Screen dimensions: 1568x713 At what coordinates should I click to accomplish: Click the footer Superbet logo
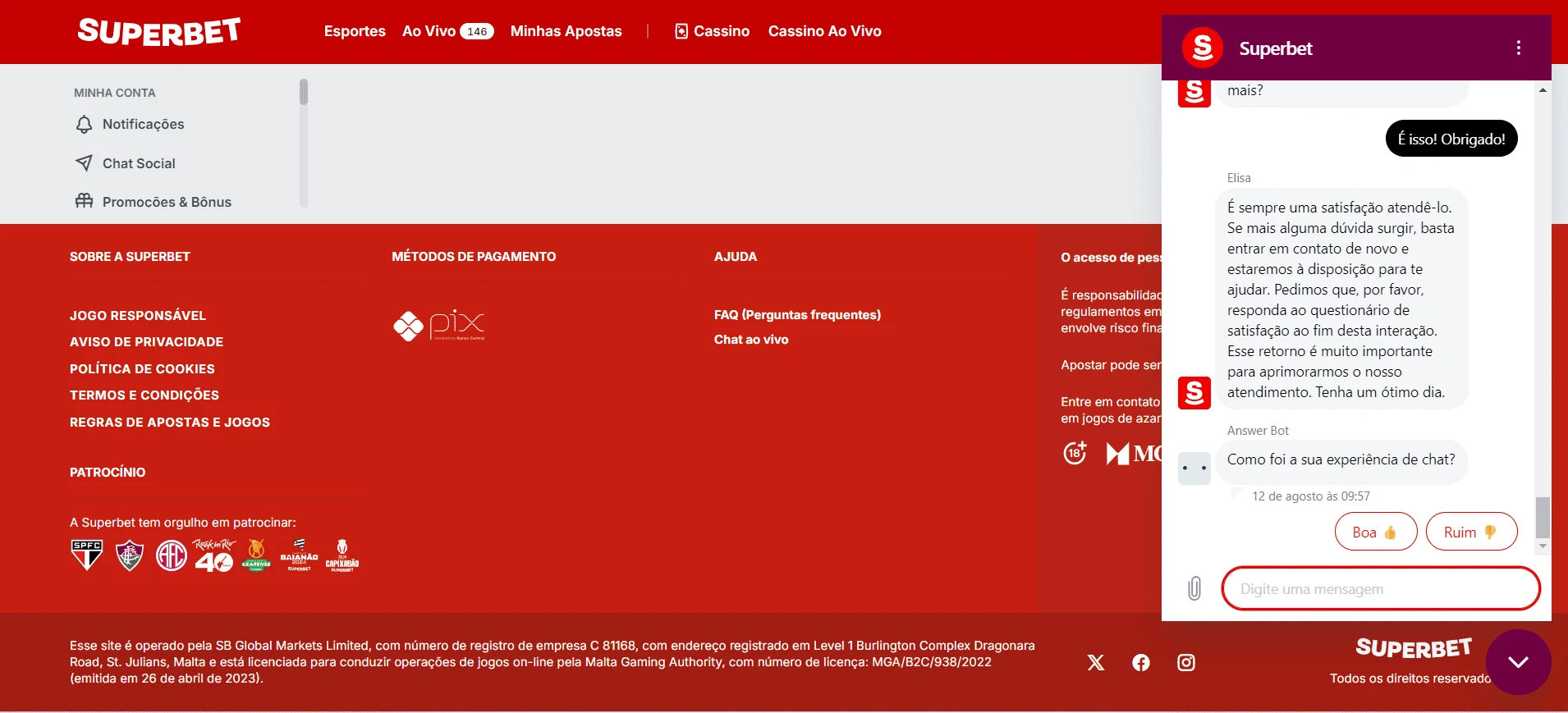point(1414,648)
